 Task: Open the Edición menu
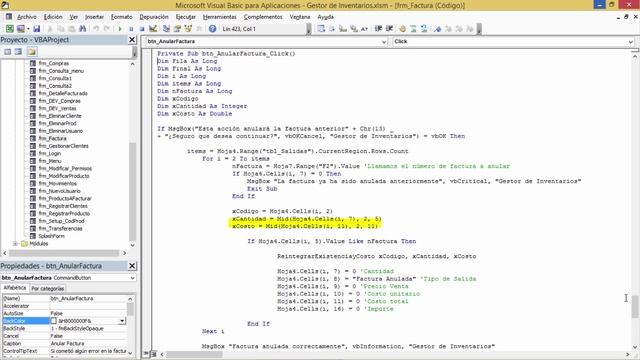click(x=53, y=17)
